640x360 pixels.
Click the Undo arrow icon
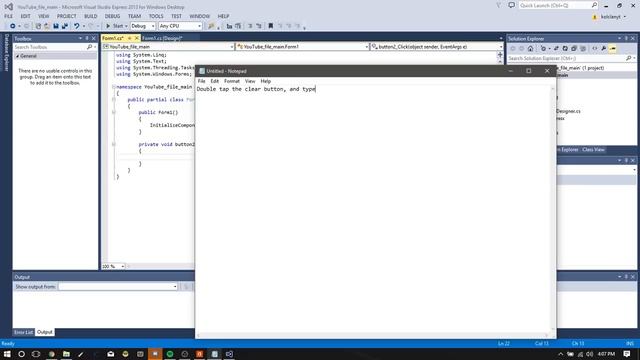coord(76,26)
